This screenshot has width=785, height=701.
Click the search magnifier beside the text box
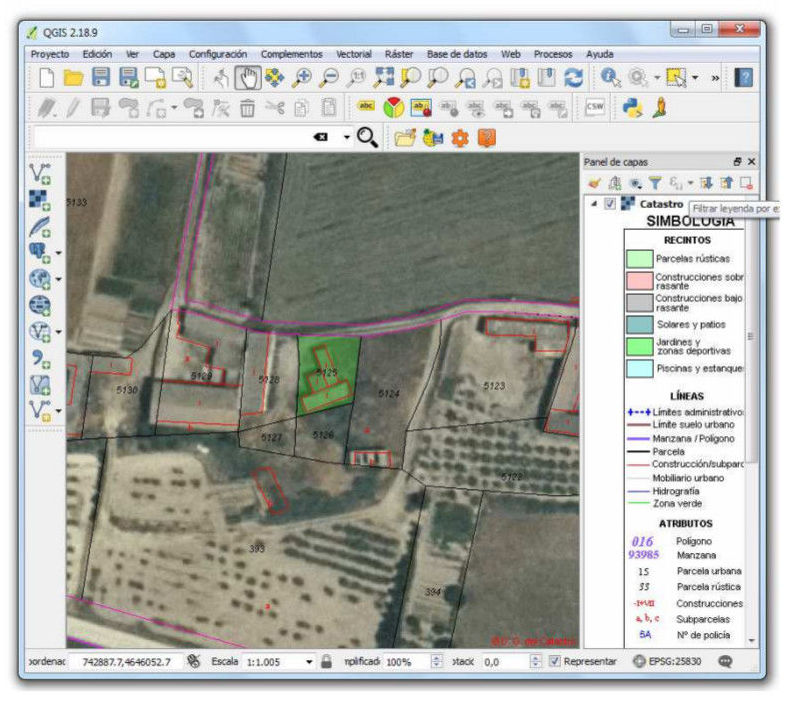tap(367, 137)
